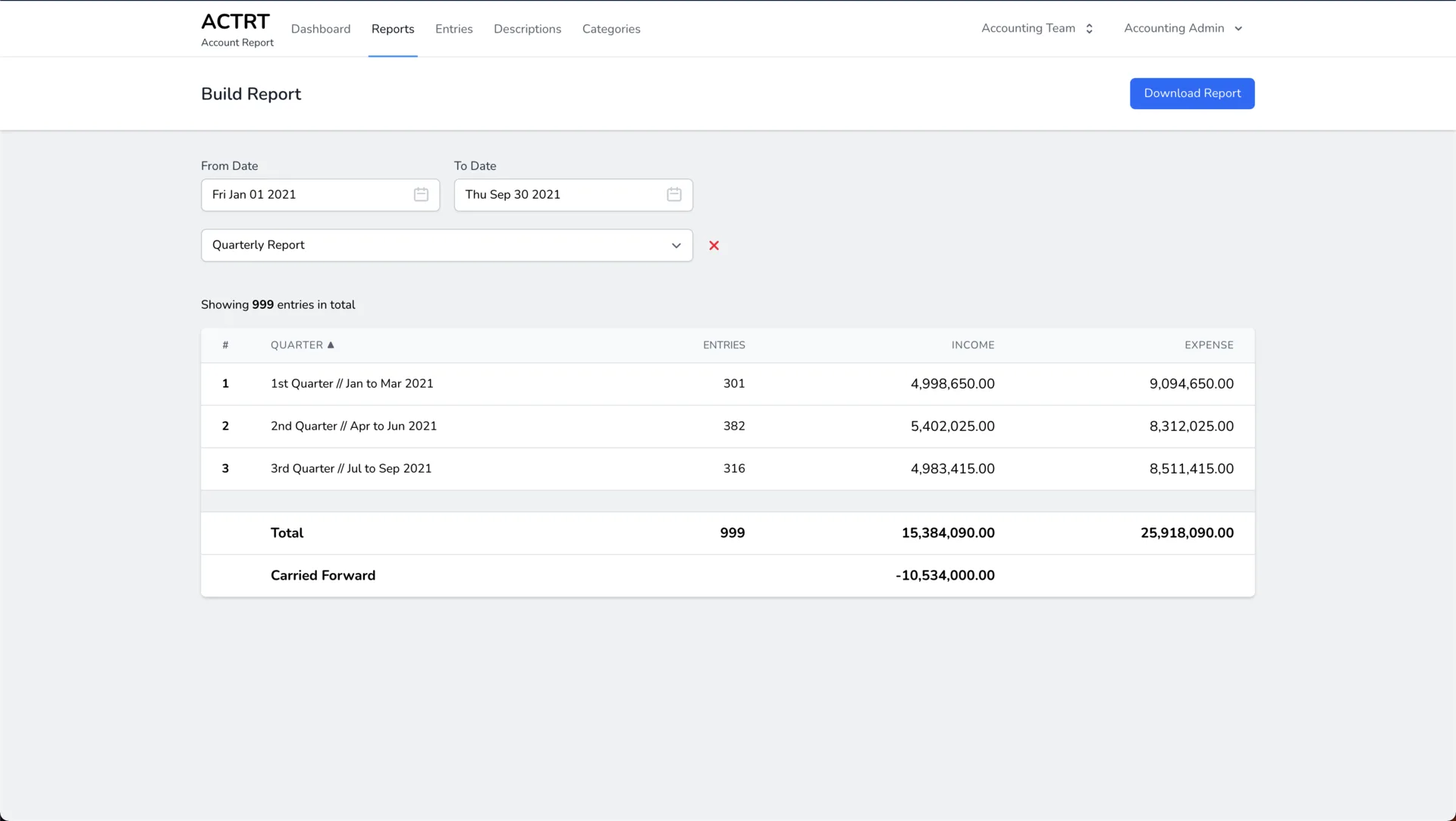1456x821 pixels.
Task: Click expense value 9,094,650.00
Action: (x=1191, y=384)
